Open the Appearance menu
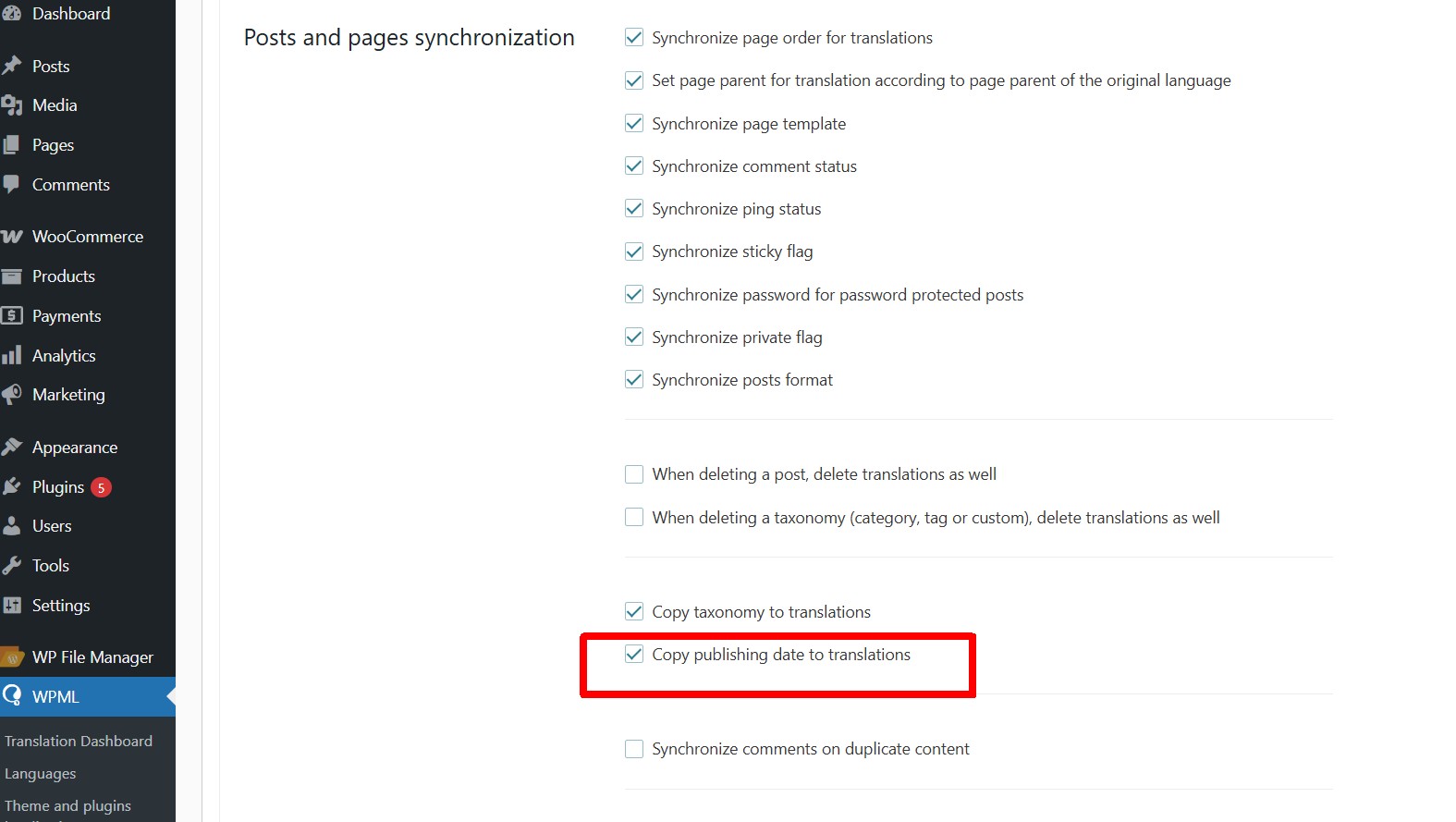1456x822 pixels. pos(75,448)
